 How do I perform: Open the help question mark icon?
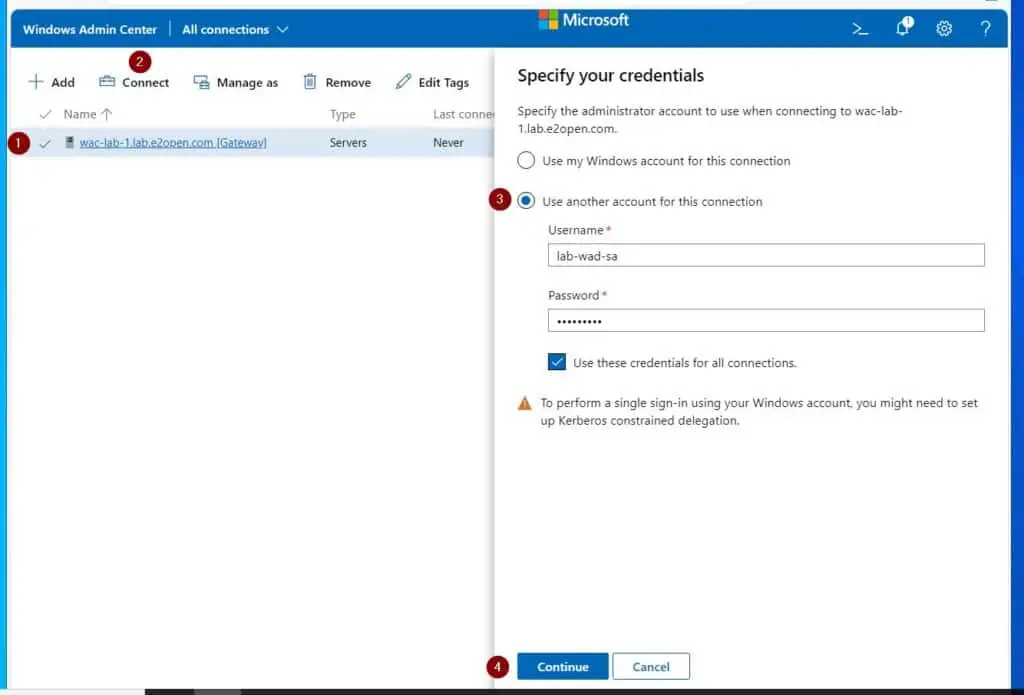985,29
